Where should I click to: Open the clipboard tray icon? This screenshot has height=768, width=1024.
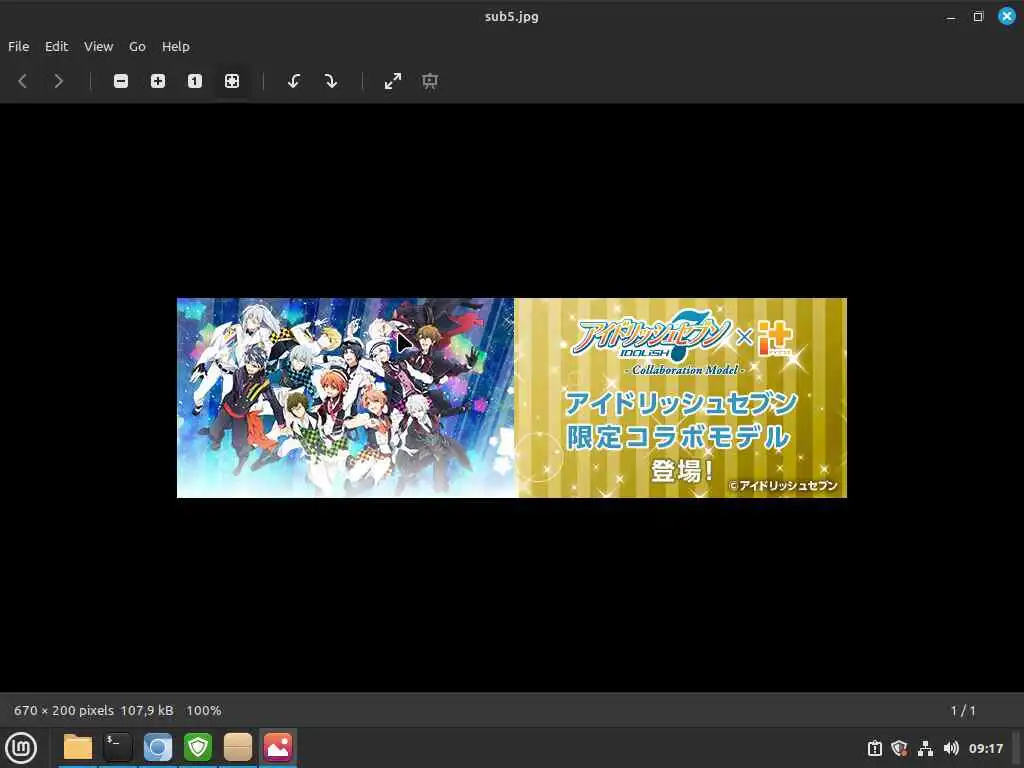874,748
